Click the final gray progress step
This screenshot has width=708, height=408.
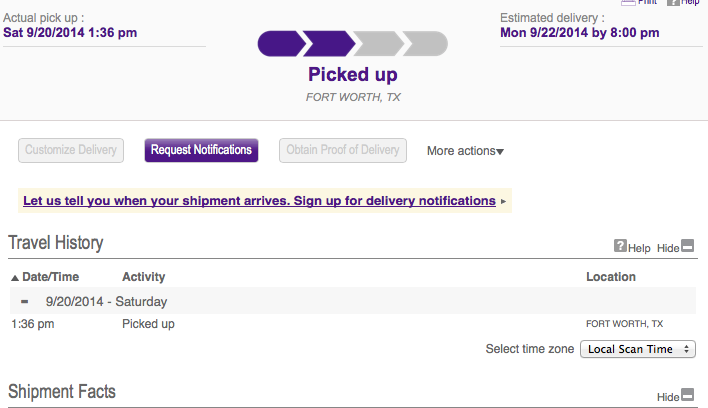coord(422,44)
